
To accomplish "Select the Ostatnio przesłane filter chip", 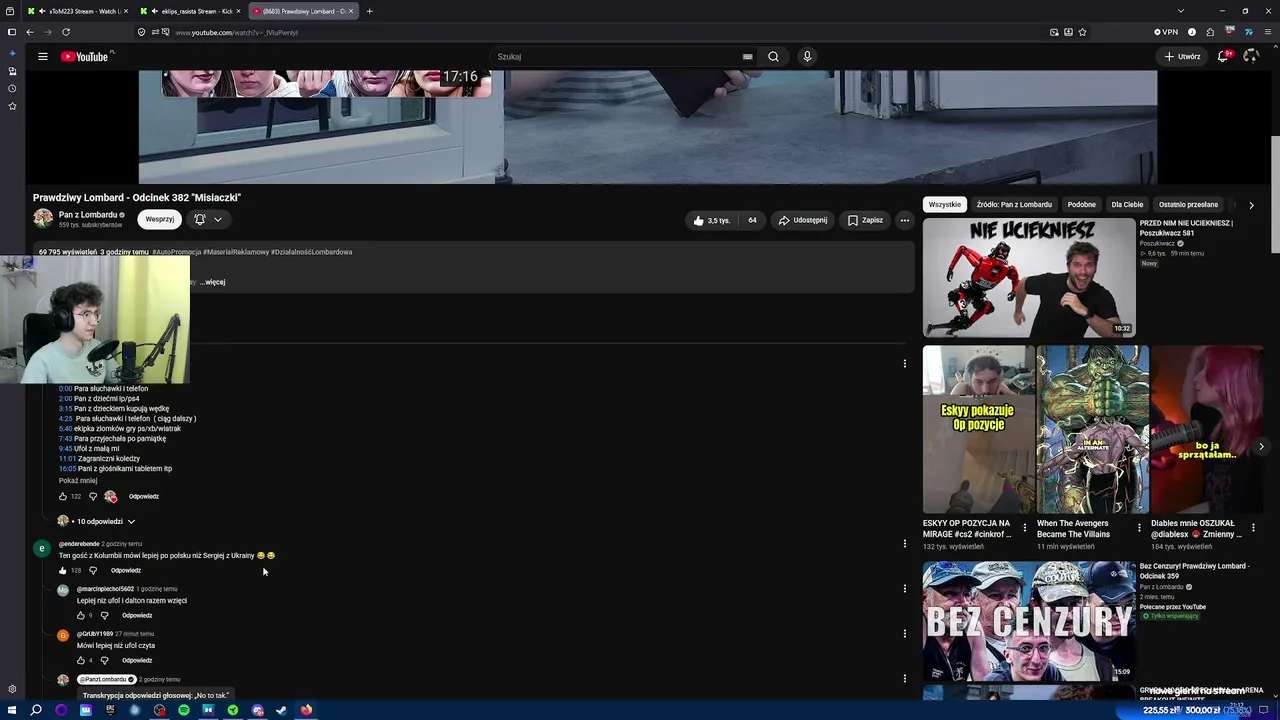I will (1188, 205).
